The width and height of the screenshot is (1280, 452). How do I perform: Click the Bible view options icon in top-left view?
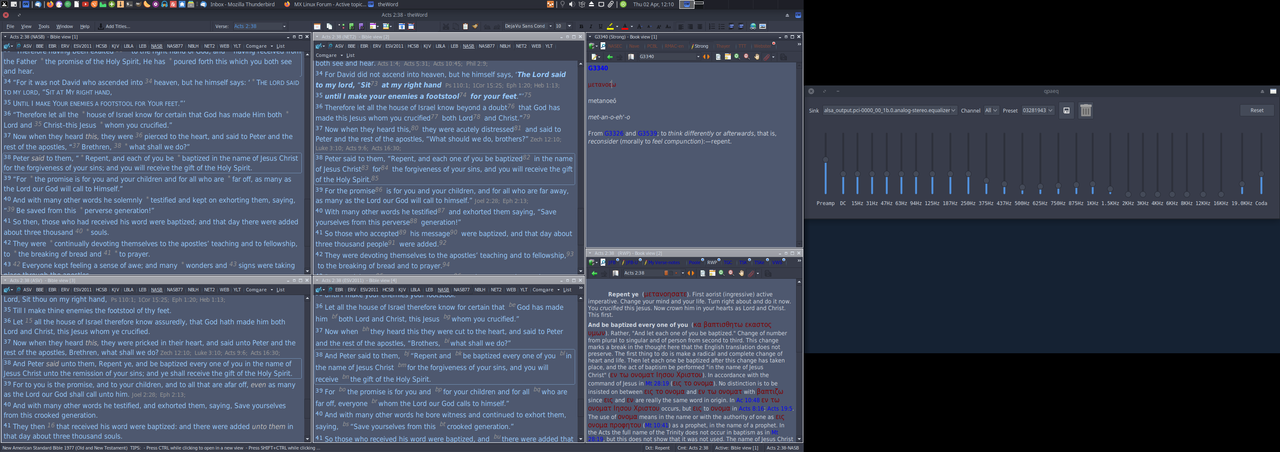pos(6,46)
